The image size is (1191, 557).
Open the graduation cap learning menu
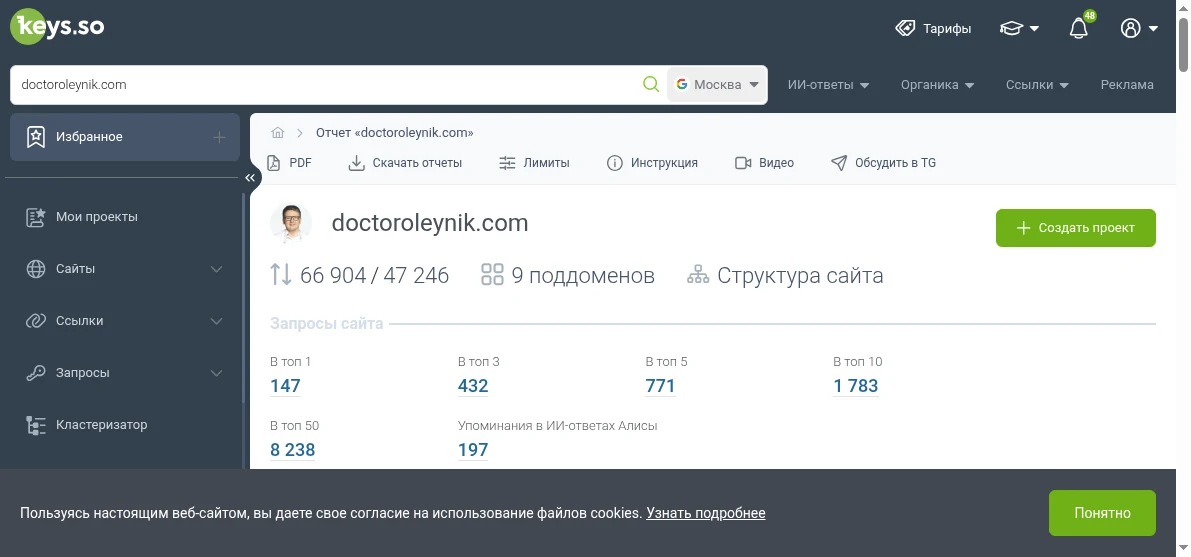pyautogui.click(x=1019, y=29)
